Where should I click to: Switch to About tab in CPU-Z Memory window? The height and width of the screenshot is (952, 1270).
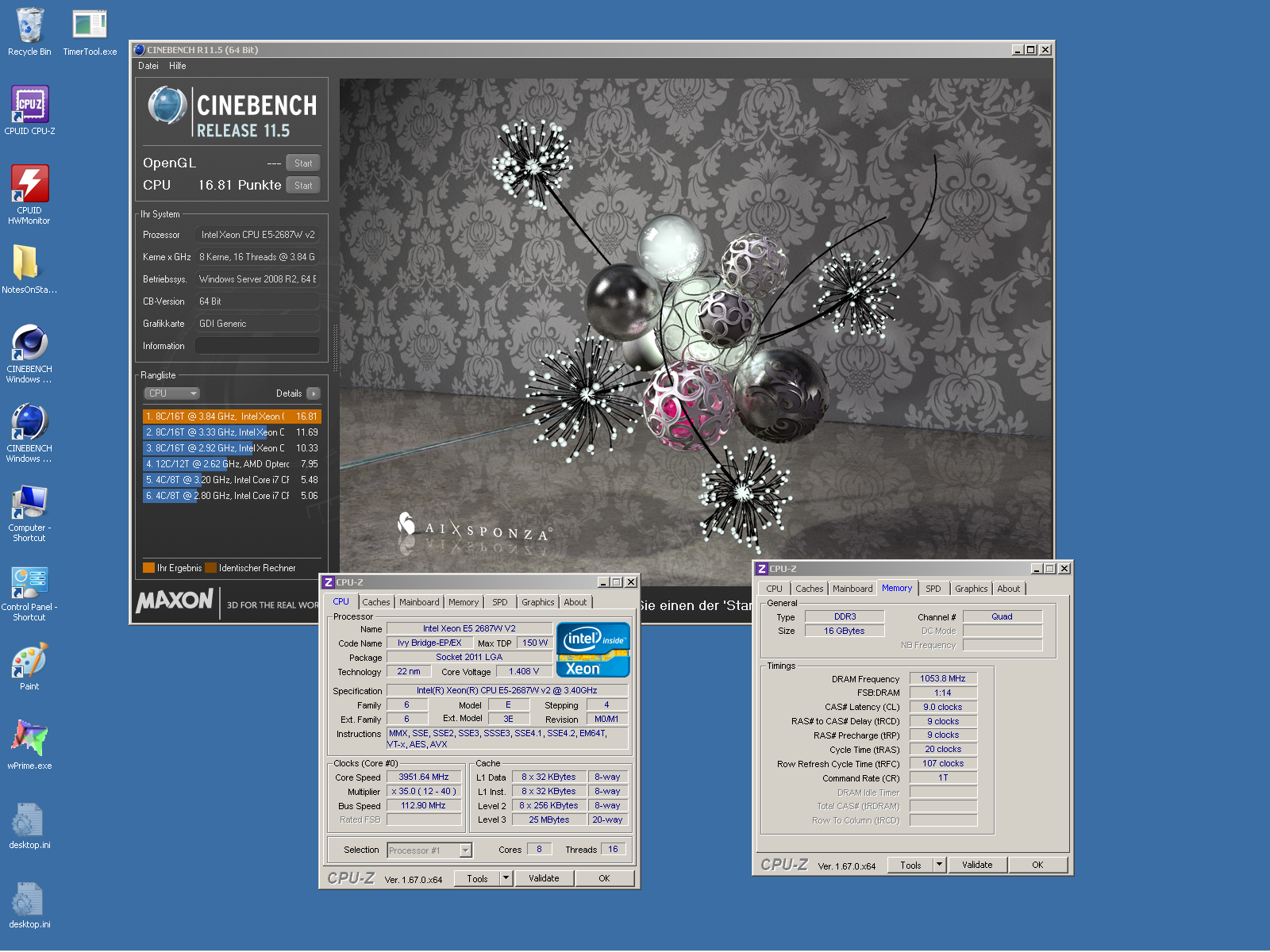pos(1009,589)
